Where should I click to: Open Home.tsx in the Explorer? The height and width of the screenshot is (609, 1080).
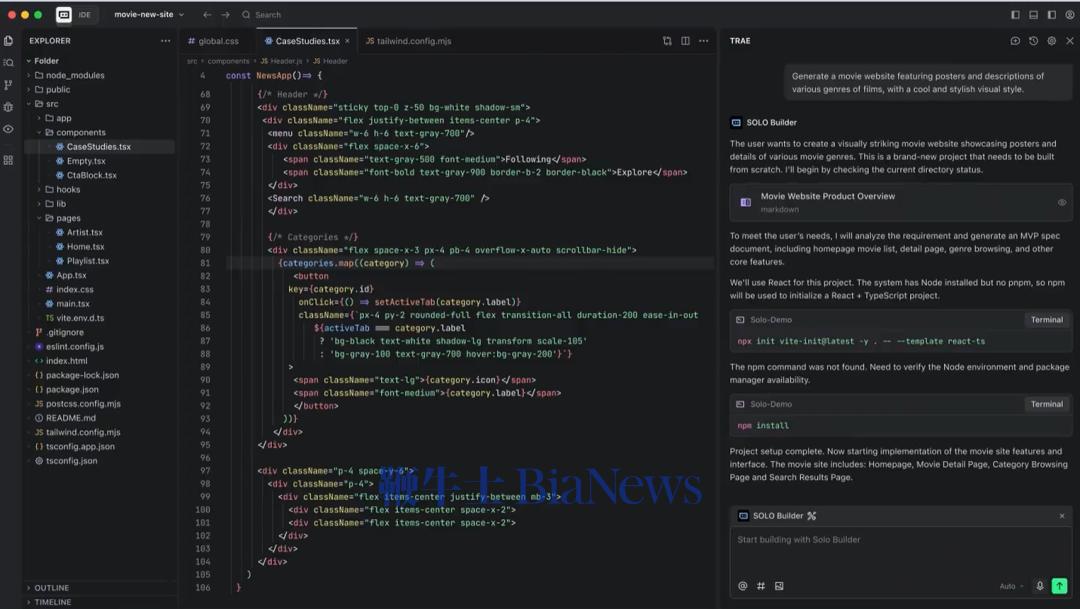pyautogui.click(x=85, y=247)
